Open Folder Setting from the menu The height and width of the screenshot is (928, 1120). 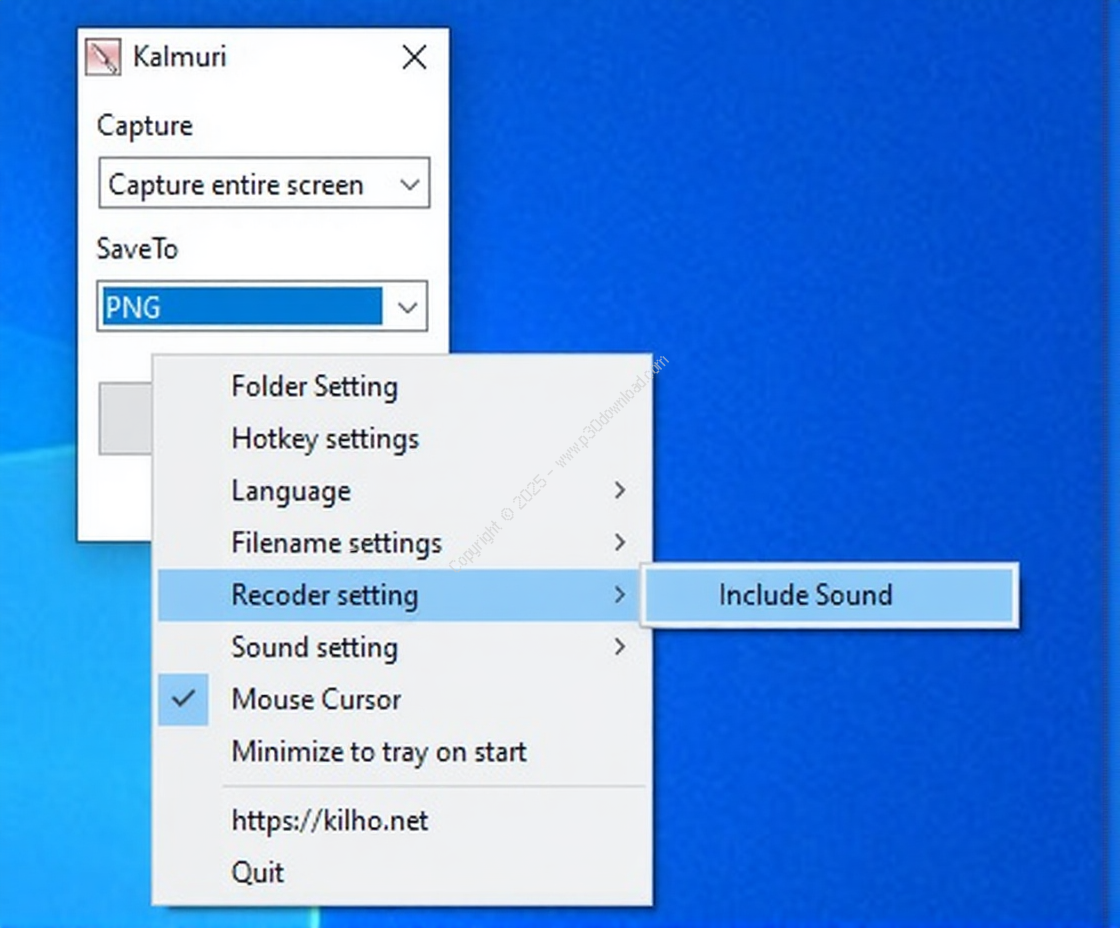(x=314, y=386)
